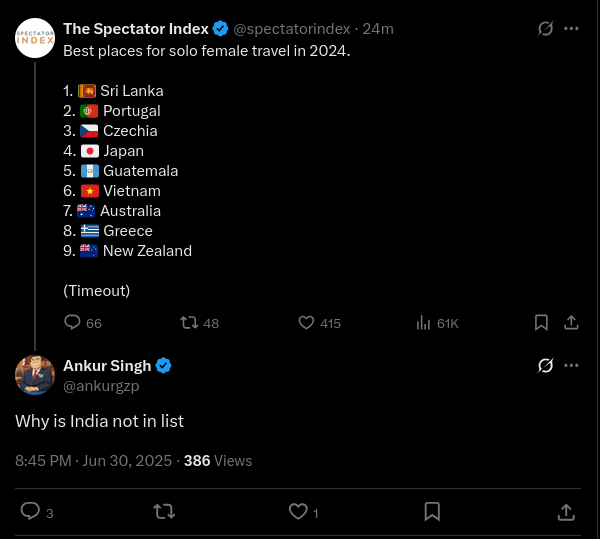Bookmark the Spectator Index tweet
This screenshot has width=600, height=539.
[x=541, y=322]
